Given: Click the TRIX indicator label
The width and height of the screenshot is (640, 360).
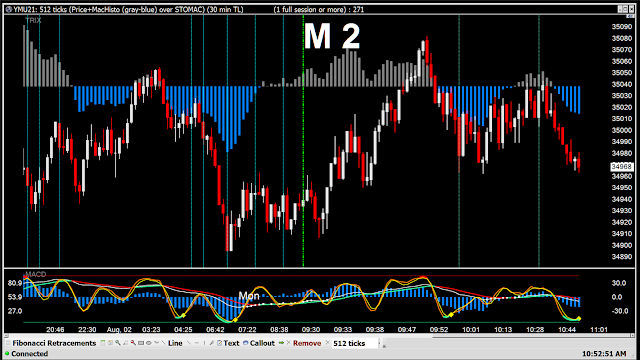Looking at the screenshot, I should [x=33, y=20].
